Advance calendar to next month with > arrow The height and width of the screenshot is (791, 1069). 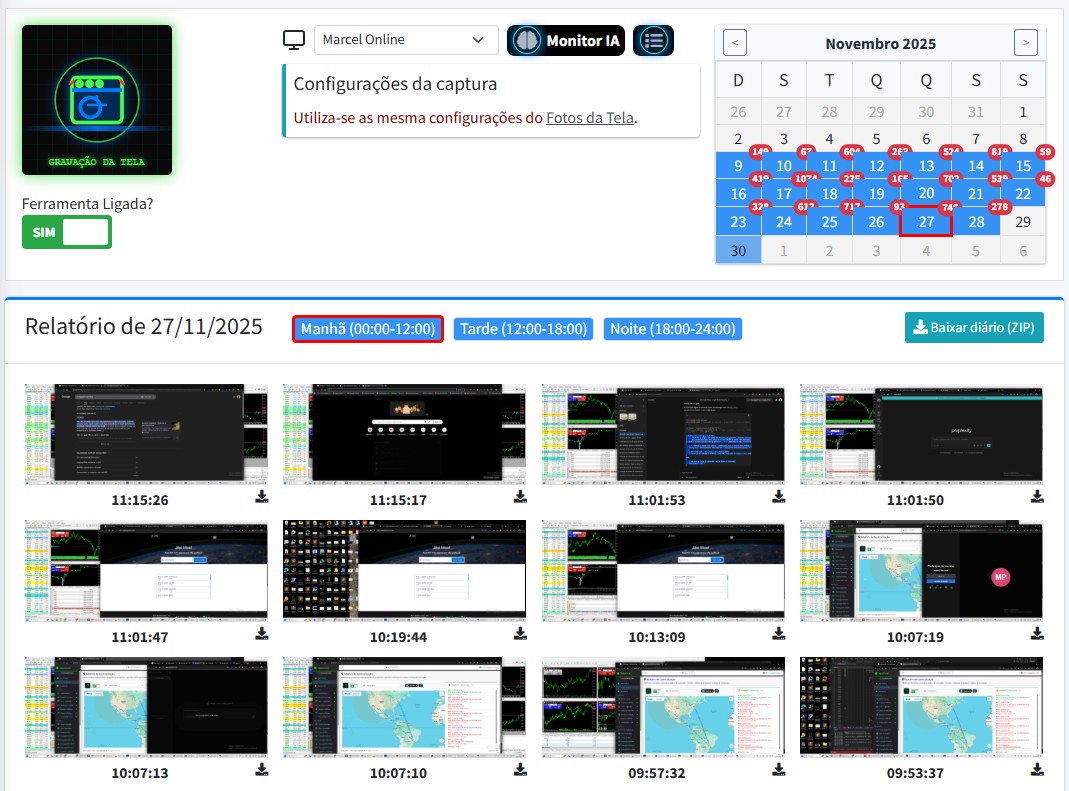tap(1026, 42)
